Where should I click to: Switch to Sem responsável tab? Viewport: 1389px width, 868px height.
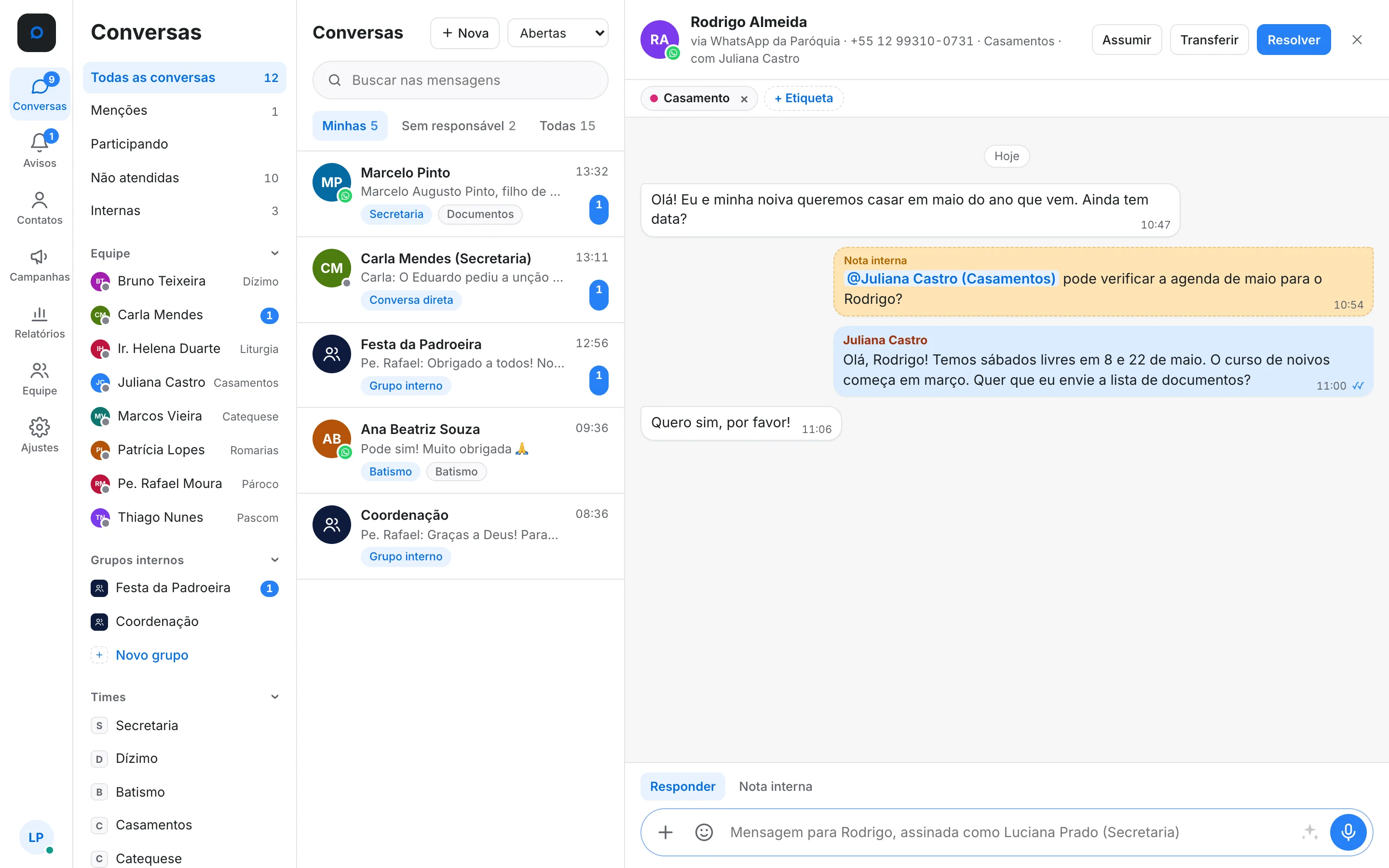pos(458,126)
